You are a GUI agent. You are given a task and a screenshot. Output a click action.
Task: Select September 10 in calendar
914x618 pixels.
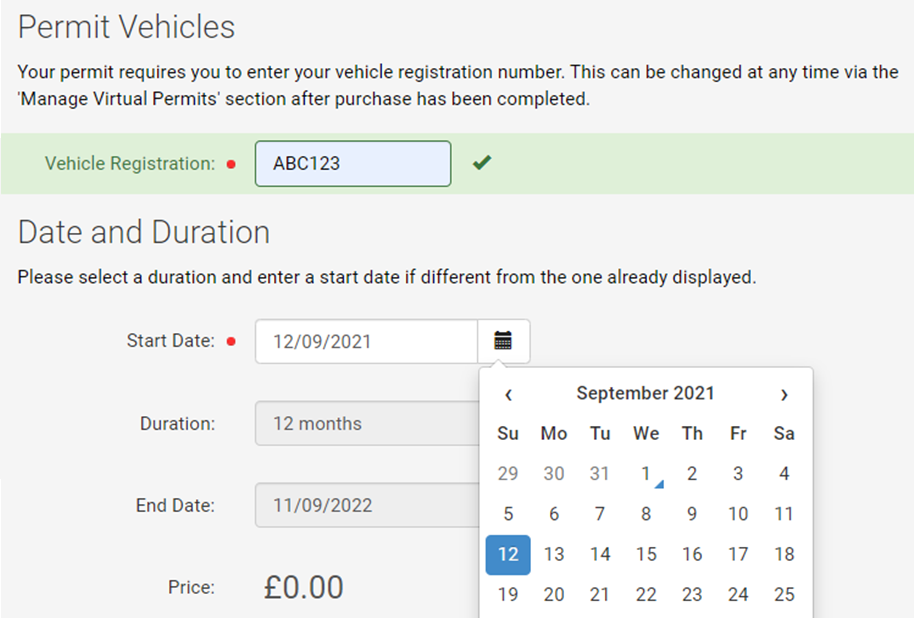pyautogui.click(x=738, y=514)
